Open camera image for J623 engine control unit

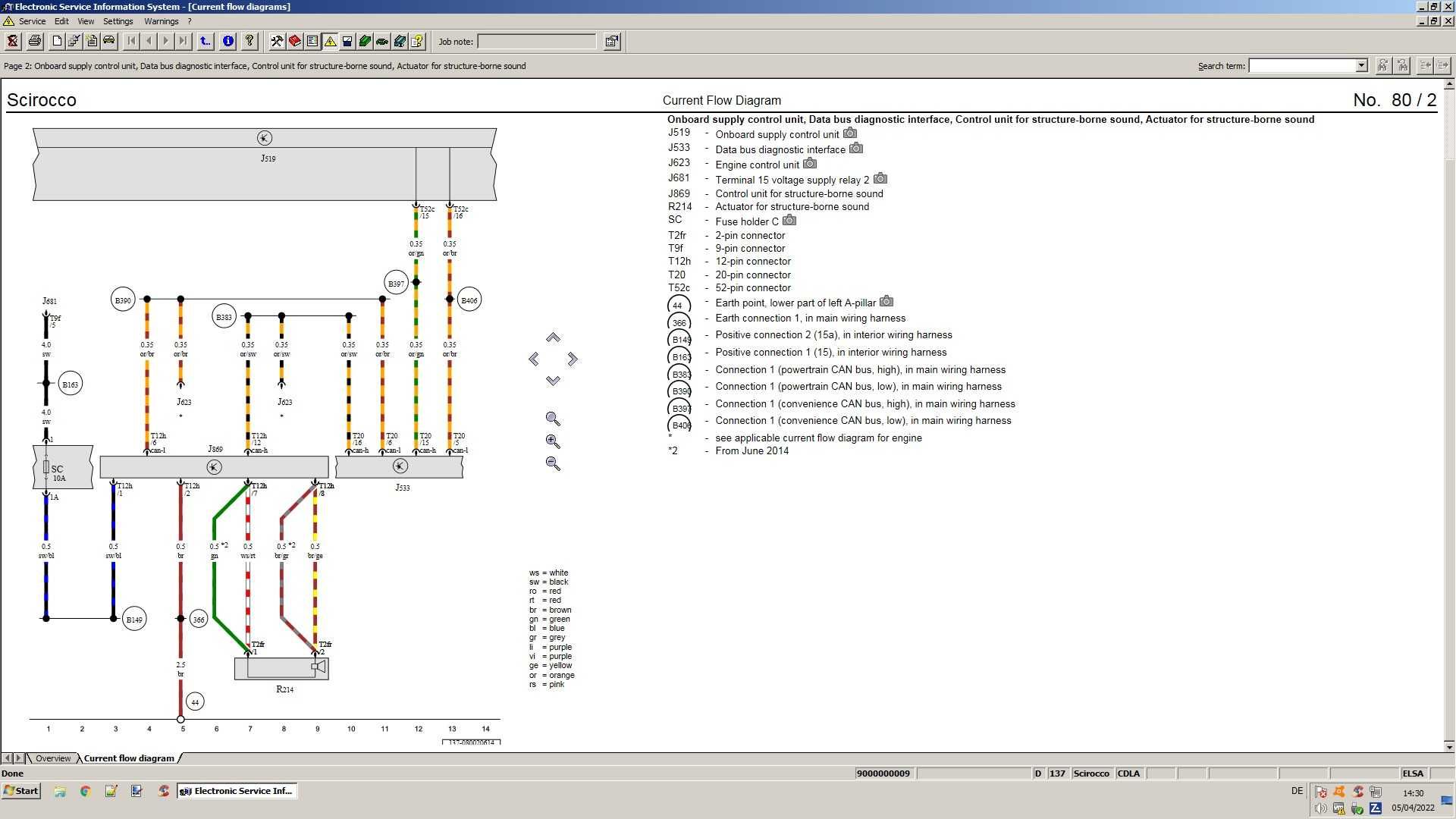(x=810, y=164)
